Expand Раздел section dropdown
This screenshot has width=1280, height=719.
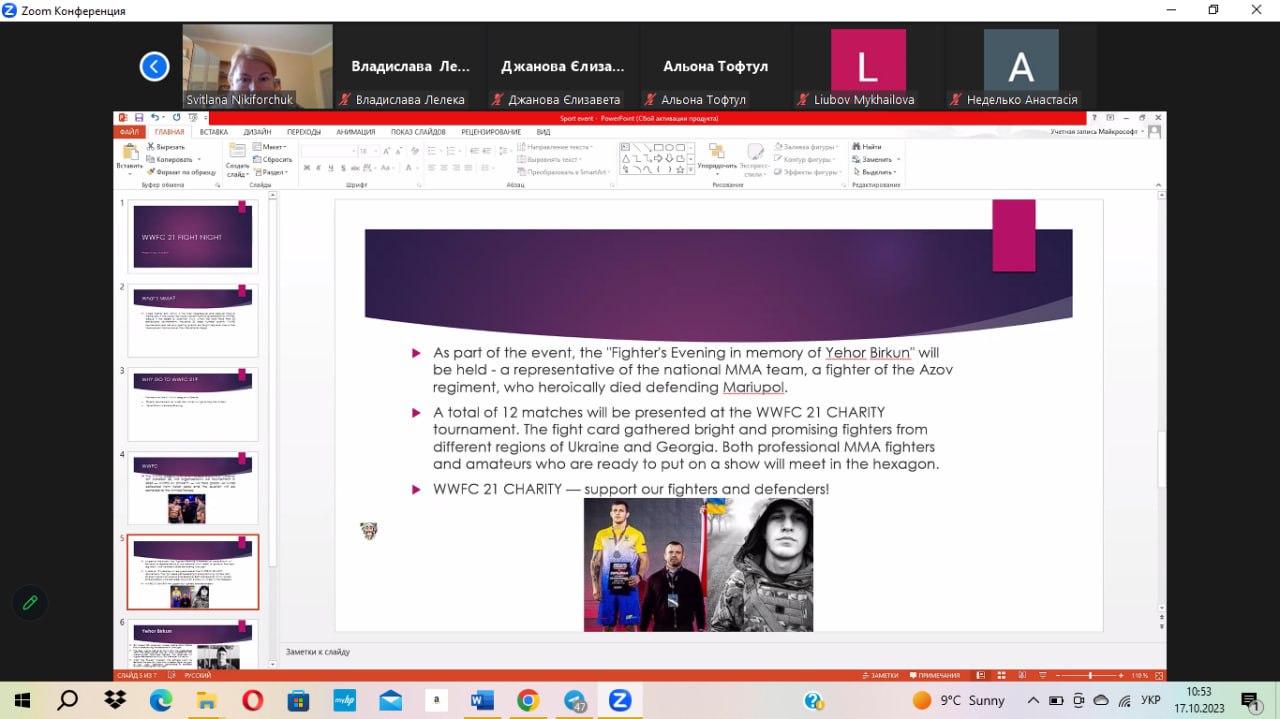[x=271, y=172]
